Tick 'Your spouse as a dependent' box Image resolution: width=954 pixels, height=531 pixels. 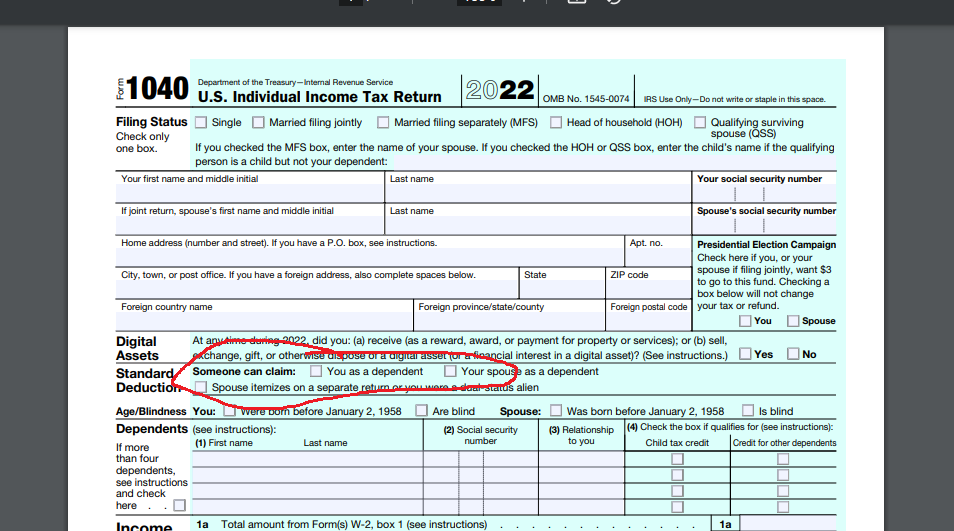pyautogui.click(x=450, y=372)
